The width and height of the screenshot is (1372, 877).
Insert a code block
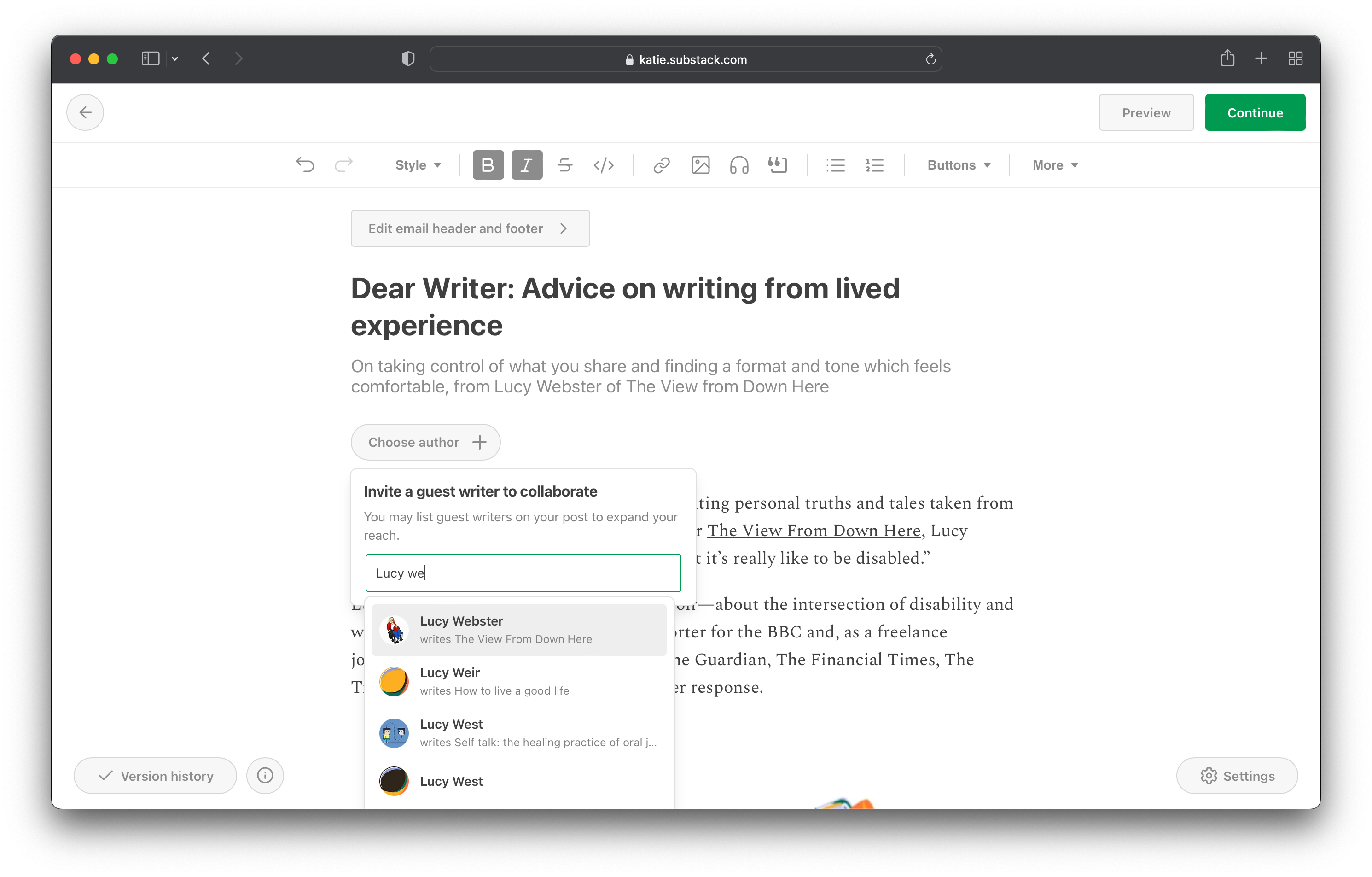[604, 165]
